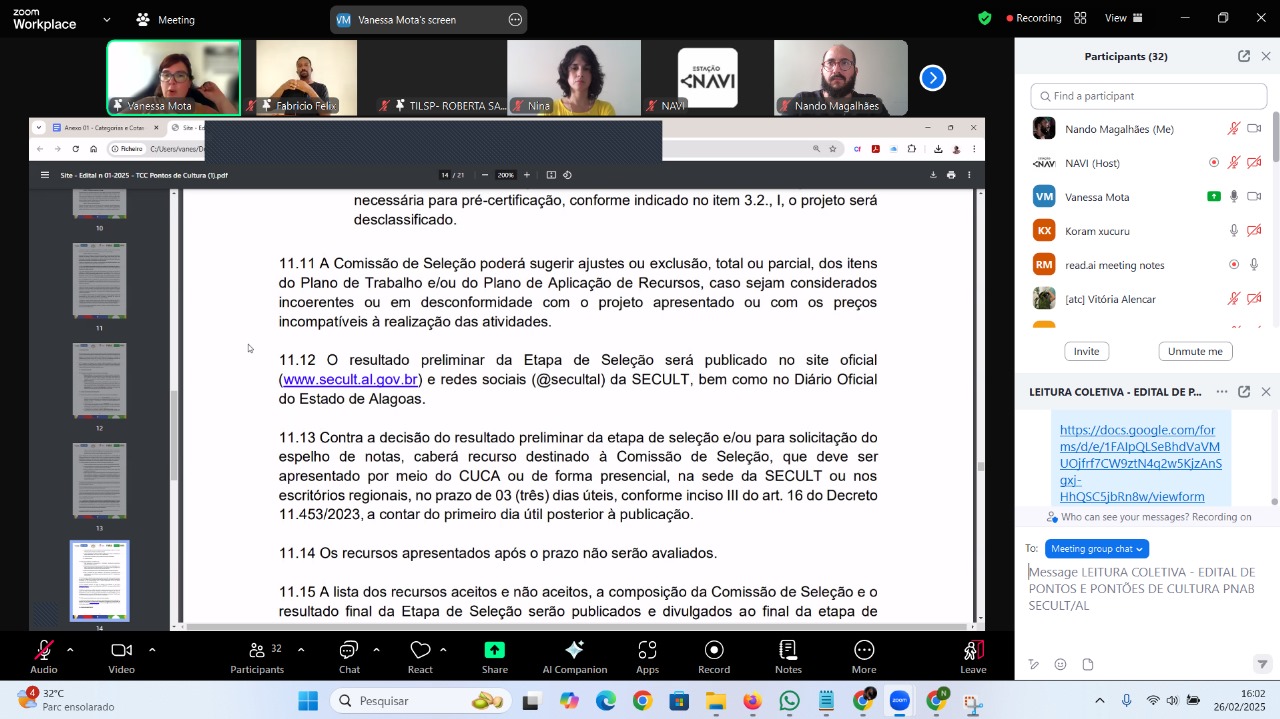Click the green Share screen icon
Screen dimensions: 1280x719
coord(495,657)
